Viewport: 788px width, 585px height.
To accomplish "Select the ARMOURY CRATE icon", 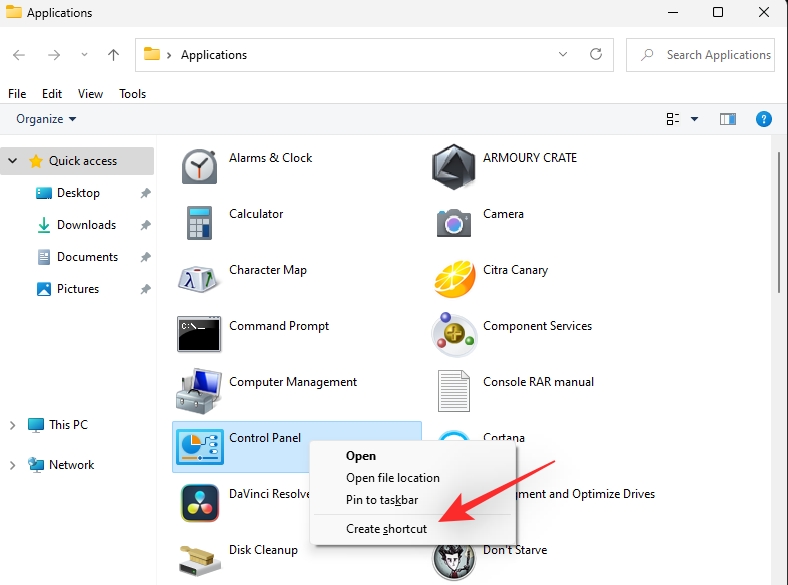I will (x=453, y=165).
